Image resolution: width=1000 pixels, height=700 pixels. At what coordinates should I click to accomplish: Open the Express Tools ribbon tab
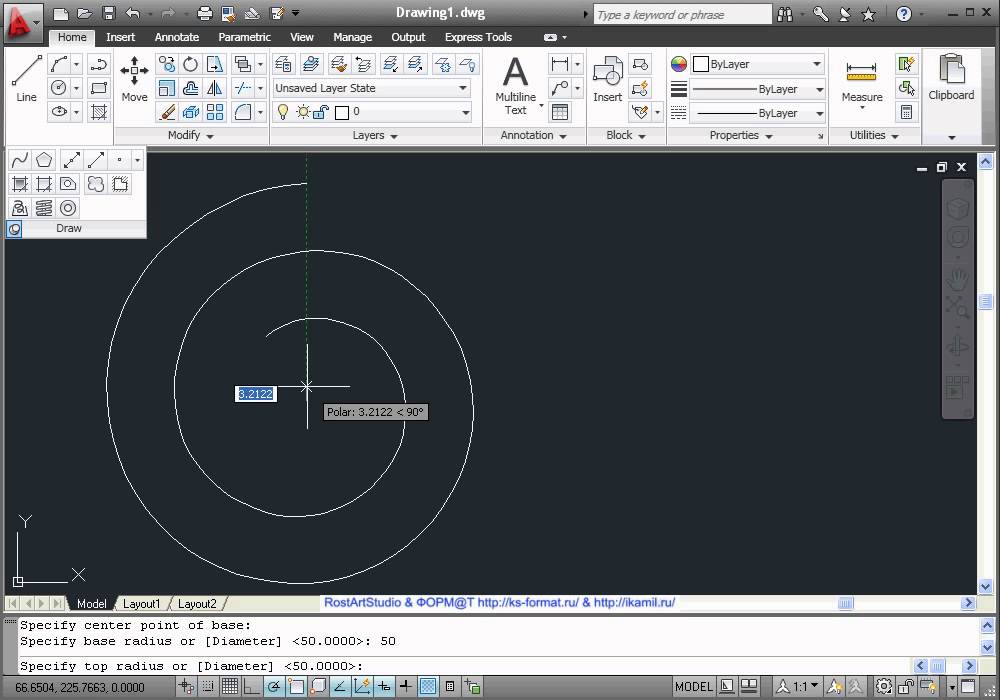(x=478, y=37)
